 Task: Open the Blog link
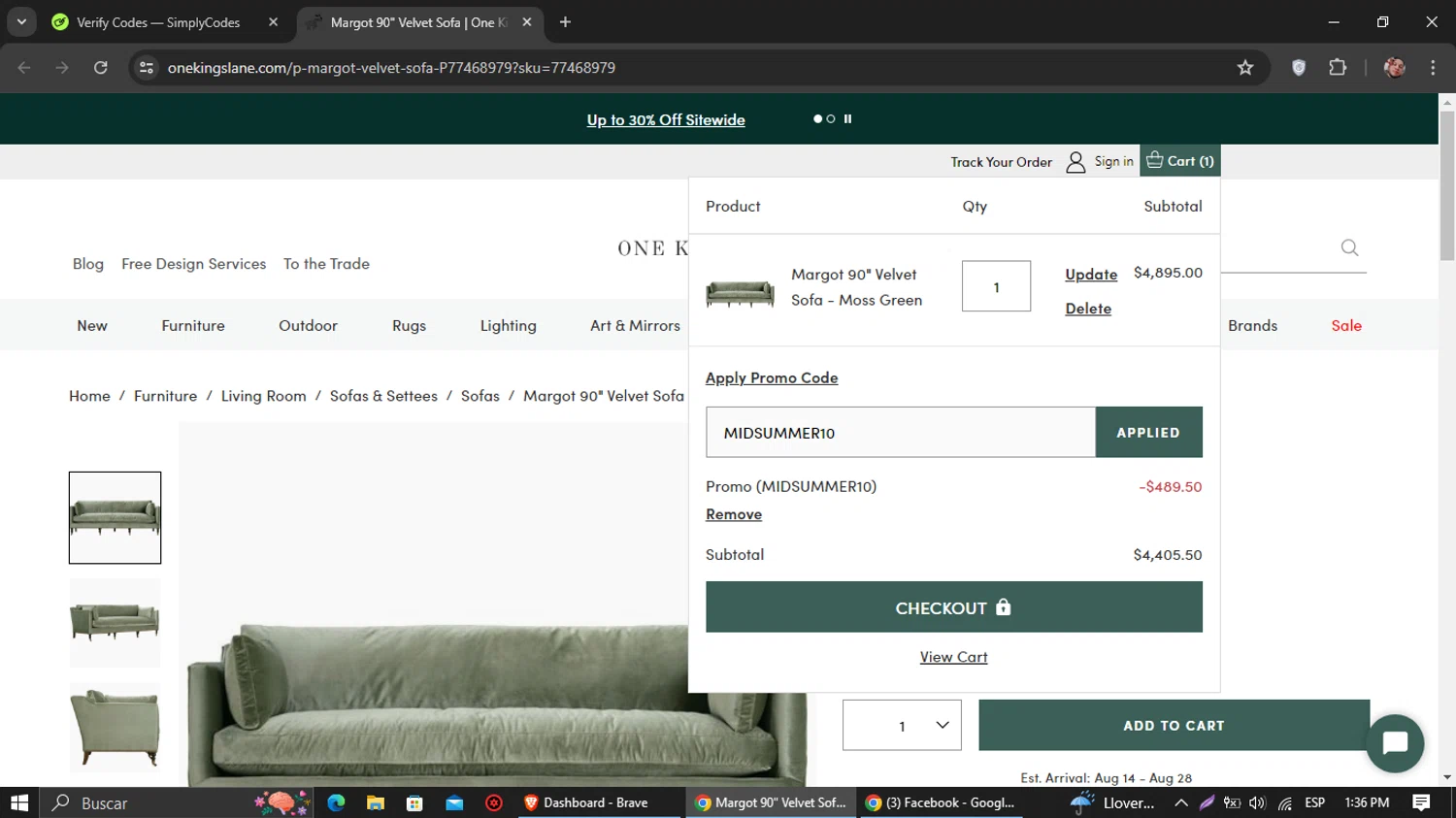point(88,264)
